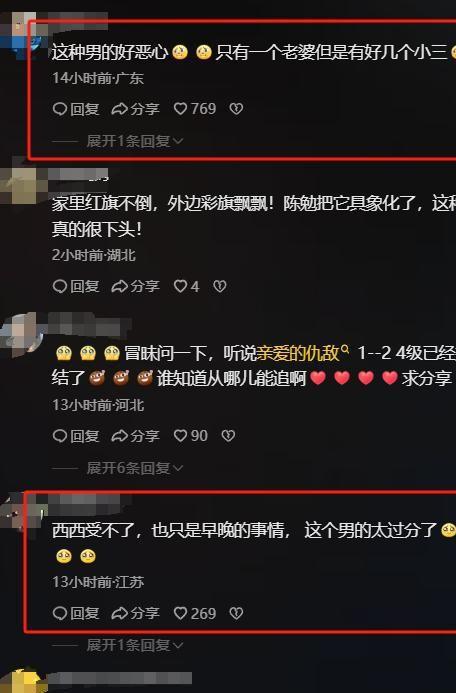
Task: Like the 江苏 comment with 269 likes
Action: (194, 613)
